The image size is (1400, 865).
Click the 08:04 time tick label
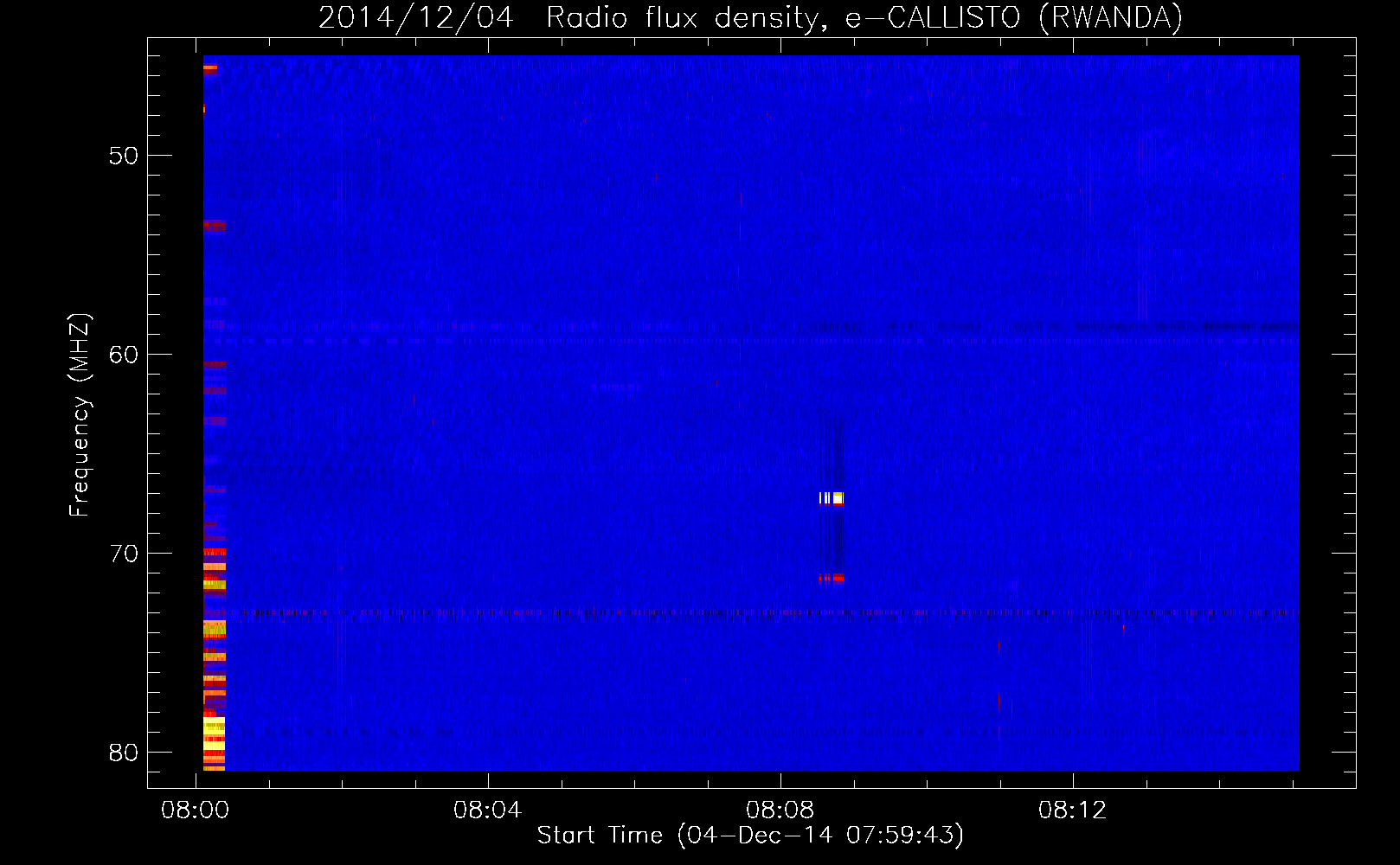point(488,811)
